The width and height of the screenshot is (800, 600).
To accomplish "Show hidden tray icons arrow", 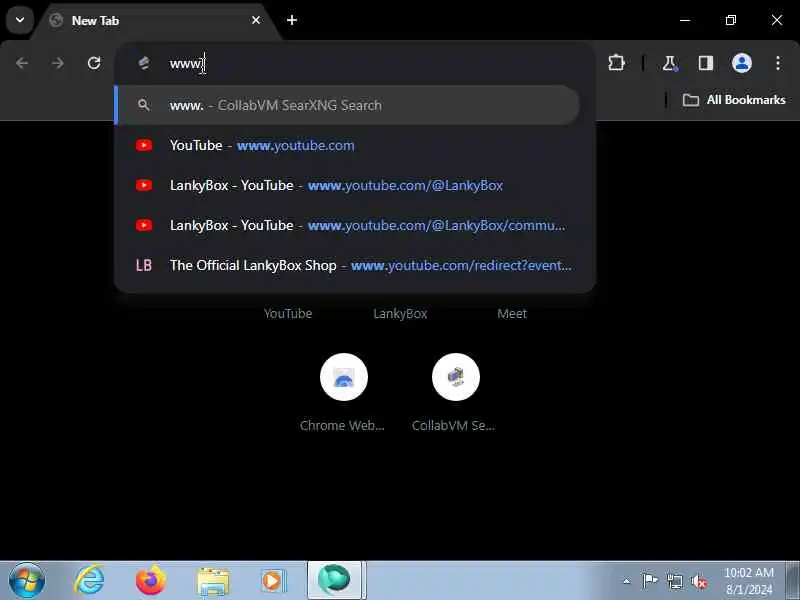I will (x=627, y=581).
